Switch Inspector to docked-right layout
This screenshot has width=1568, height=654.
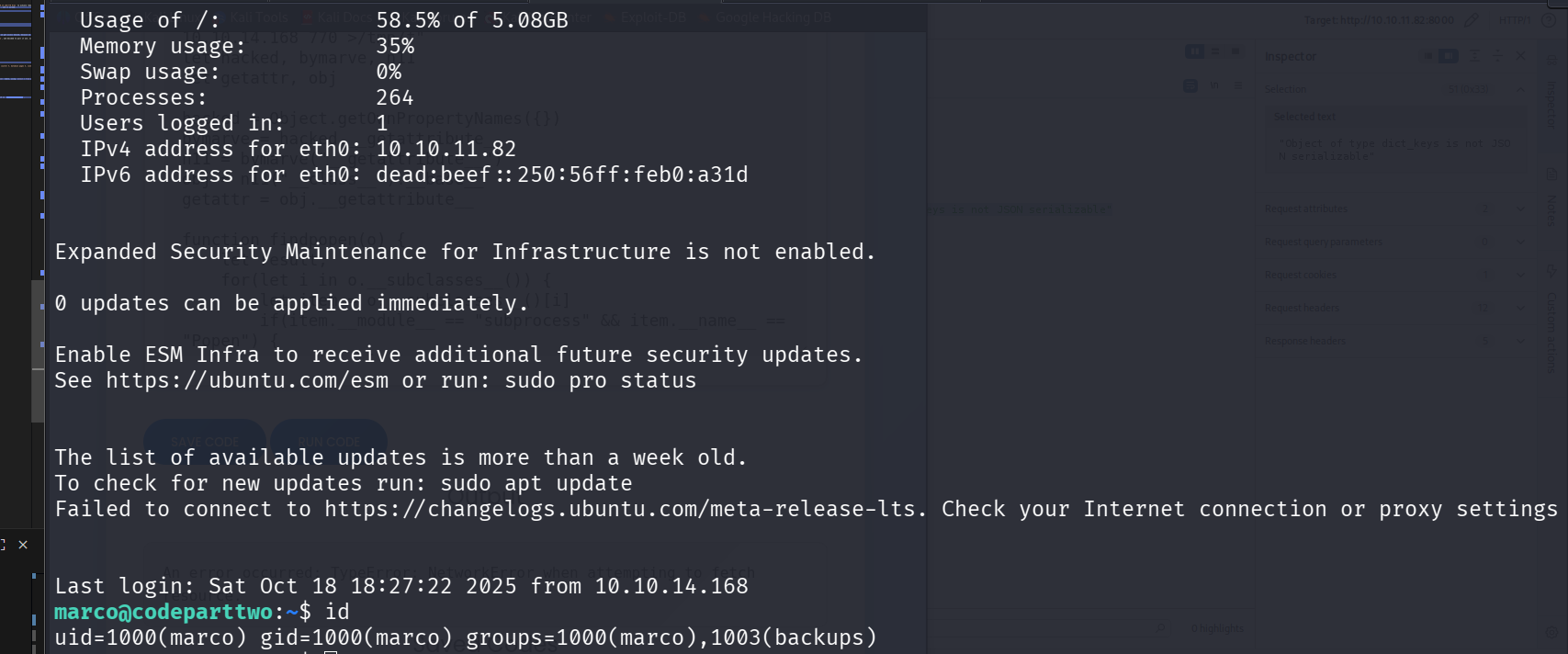[1448, 56]
